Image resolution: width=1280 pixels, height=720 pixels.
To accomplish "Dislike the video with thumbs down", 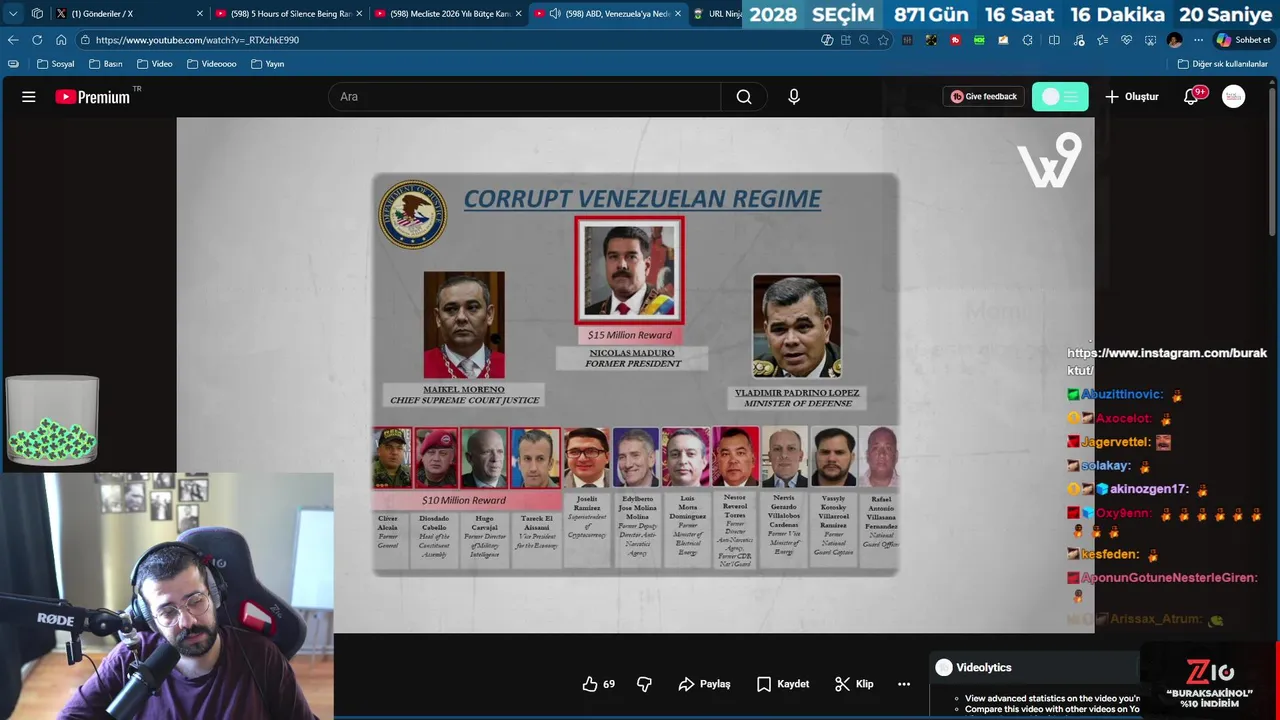I will click(644, 684).
